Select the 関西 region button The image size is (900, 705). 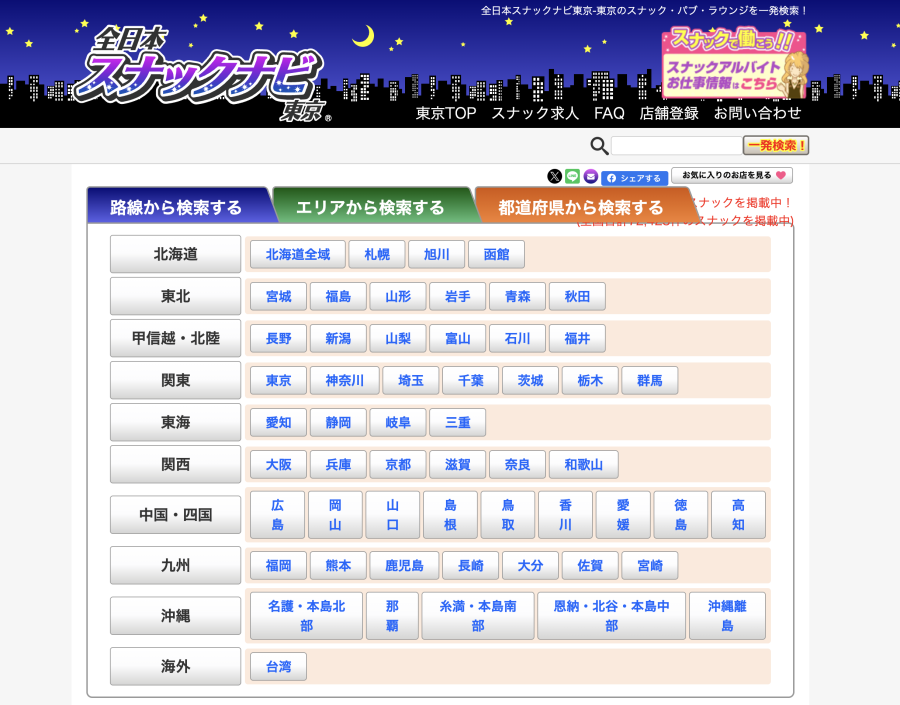(176, 464)
